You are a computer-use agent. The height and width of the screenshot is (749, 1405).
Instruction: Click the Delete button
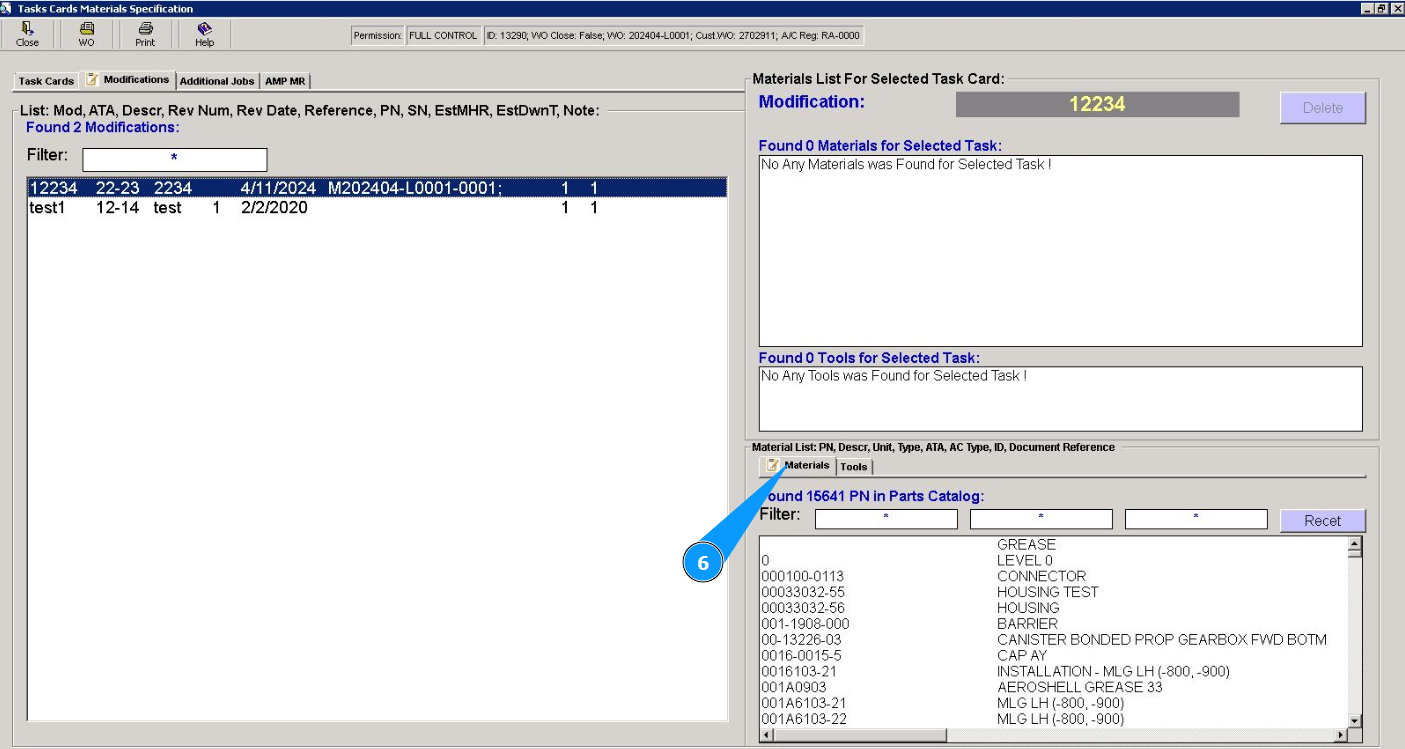point(1322,108)
